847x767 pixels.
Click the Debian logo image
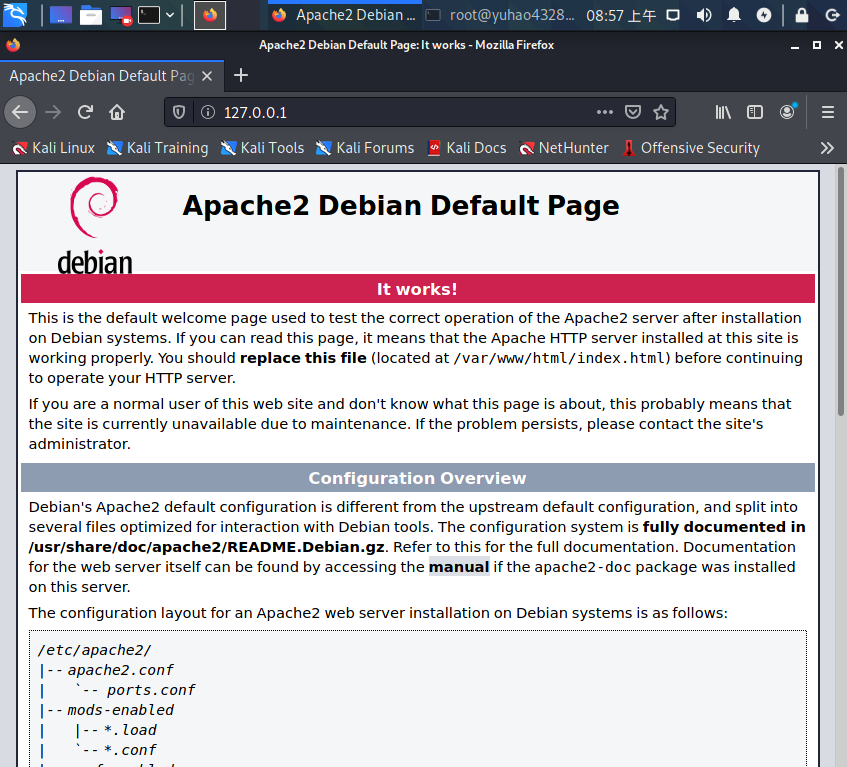click(x=95, y=225)
